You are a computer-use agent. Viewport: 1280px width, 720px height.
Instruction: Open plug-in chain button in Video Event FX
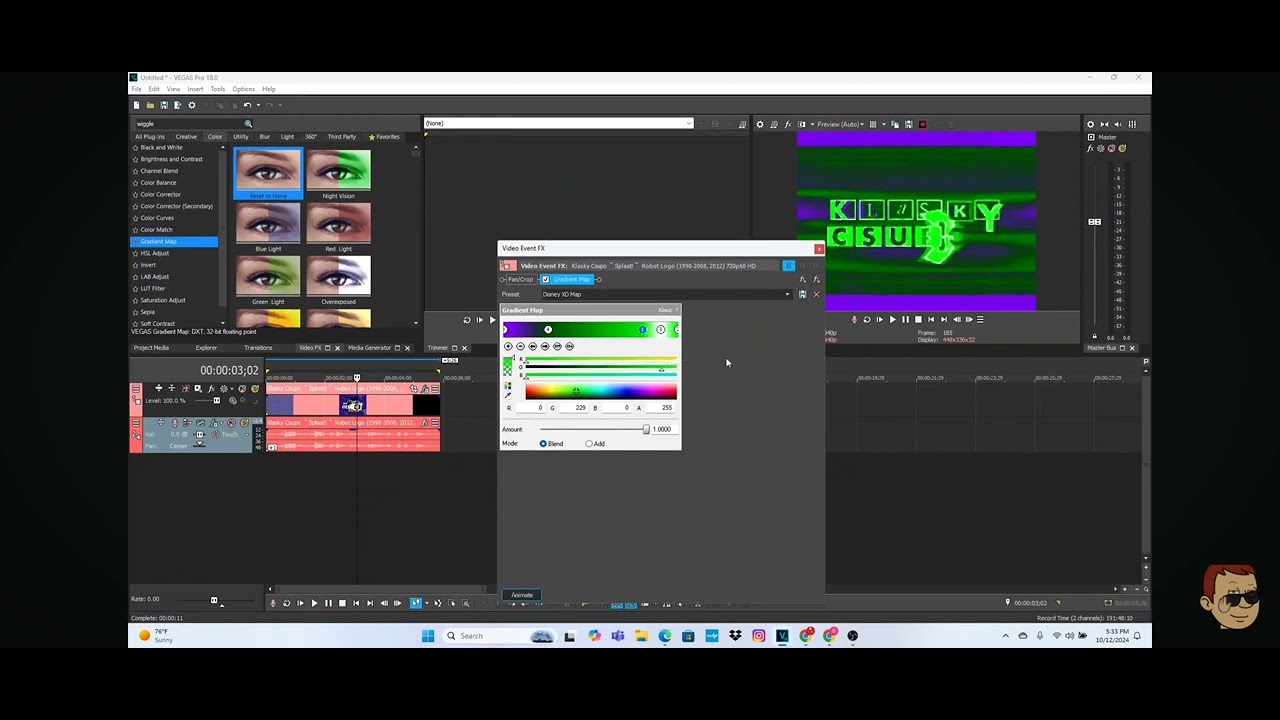802,280
